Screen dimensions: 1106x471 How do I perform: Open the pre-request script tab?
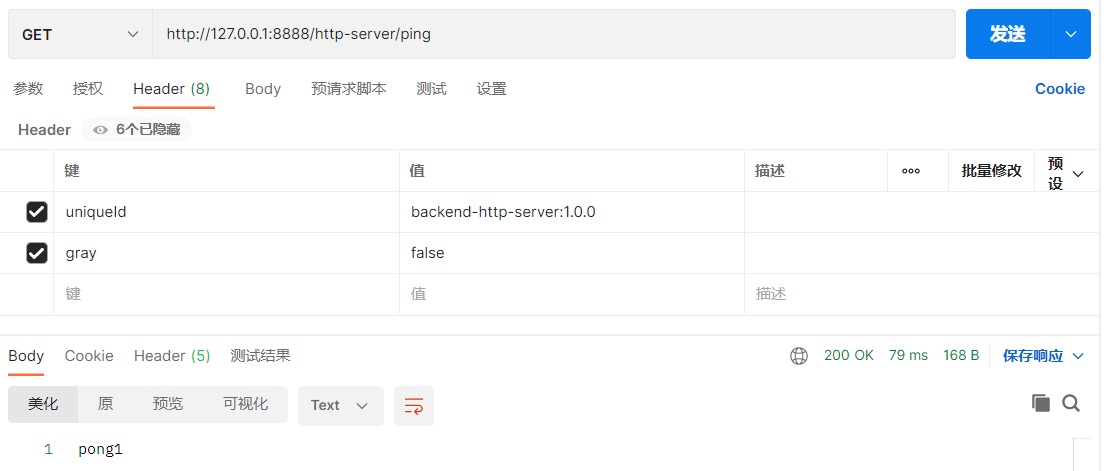(x=348, y=89)
